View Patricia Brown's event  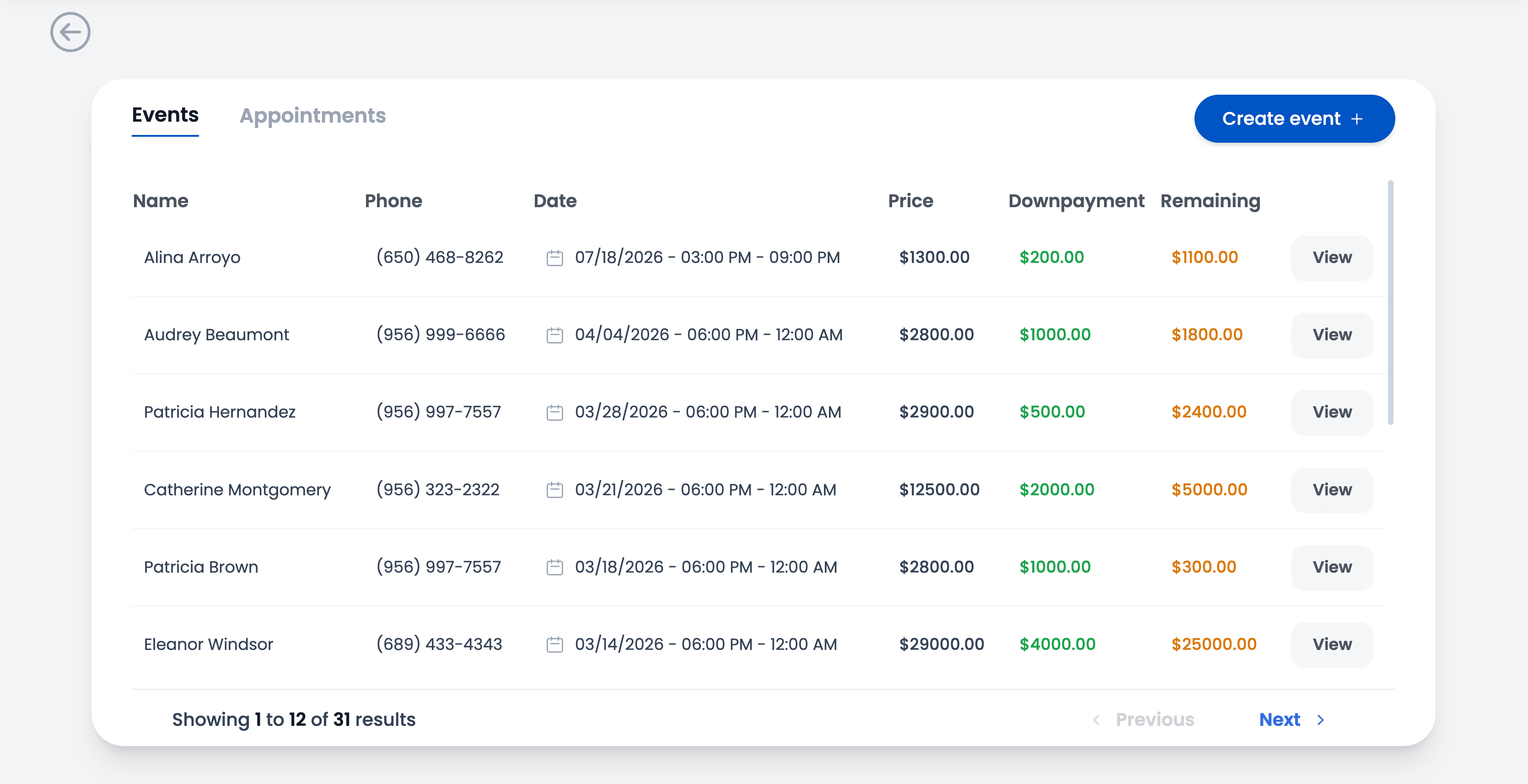click(1332, 567)
